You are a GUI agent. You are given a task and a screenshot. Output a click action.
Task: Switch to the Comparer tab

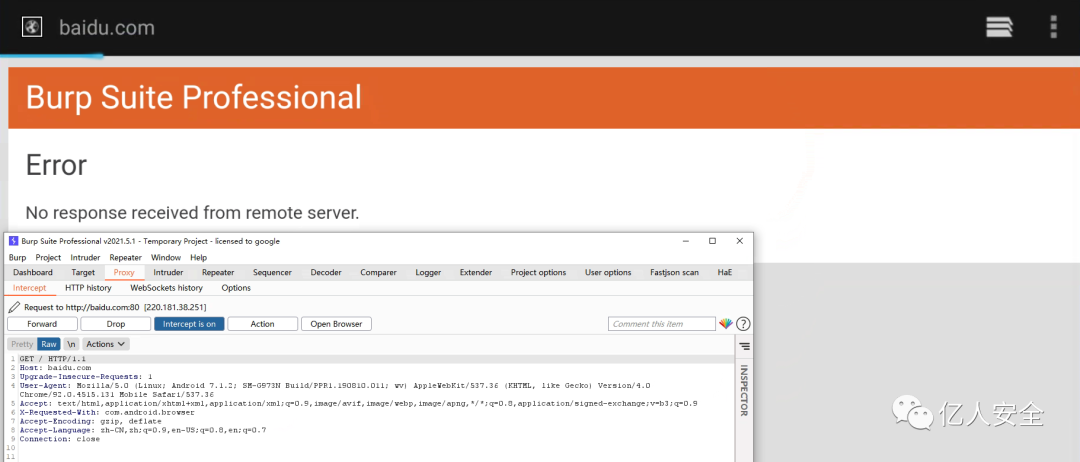click(378, 273)
